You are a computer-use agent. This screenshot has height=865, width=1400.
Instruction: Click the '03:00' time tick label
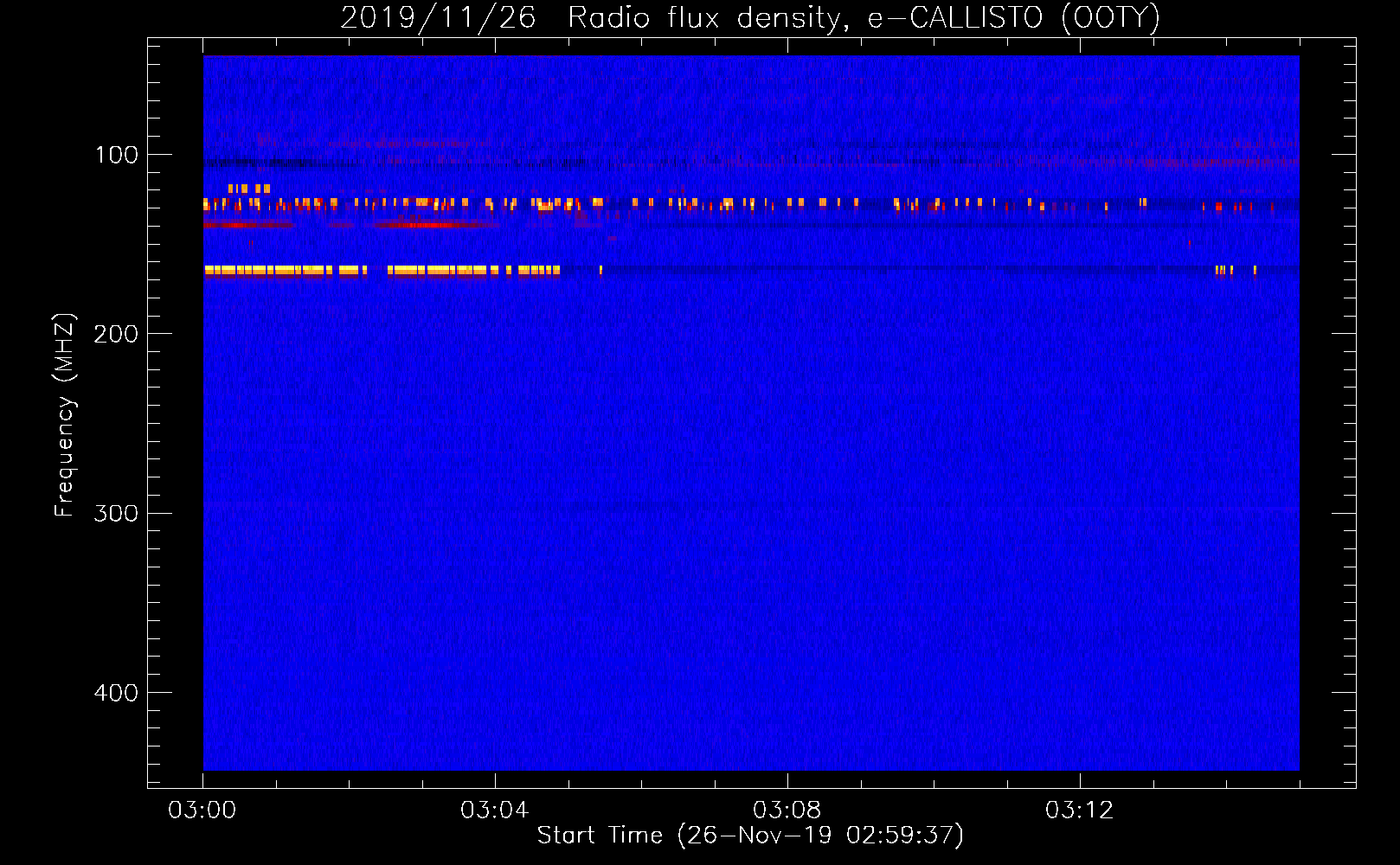click(202, 811)
